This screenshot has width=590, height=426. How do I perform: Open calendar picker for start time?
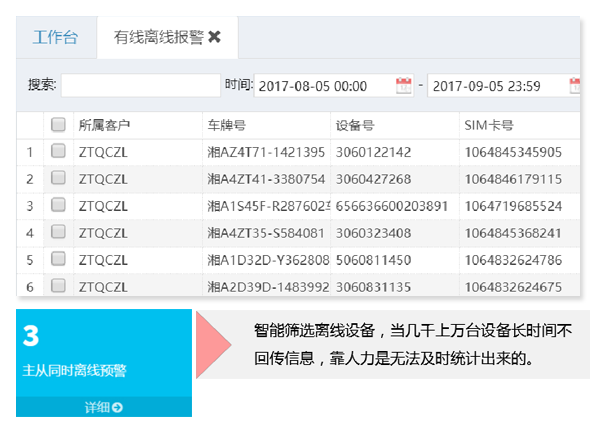click(403, 85)
